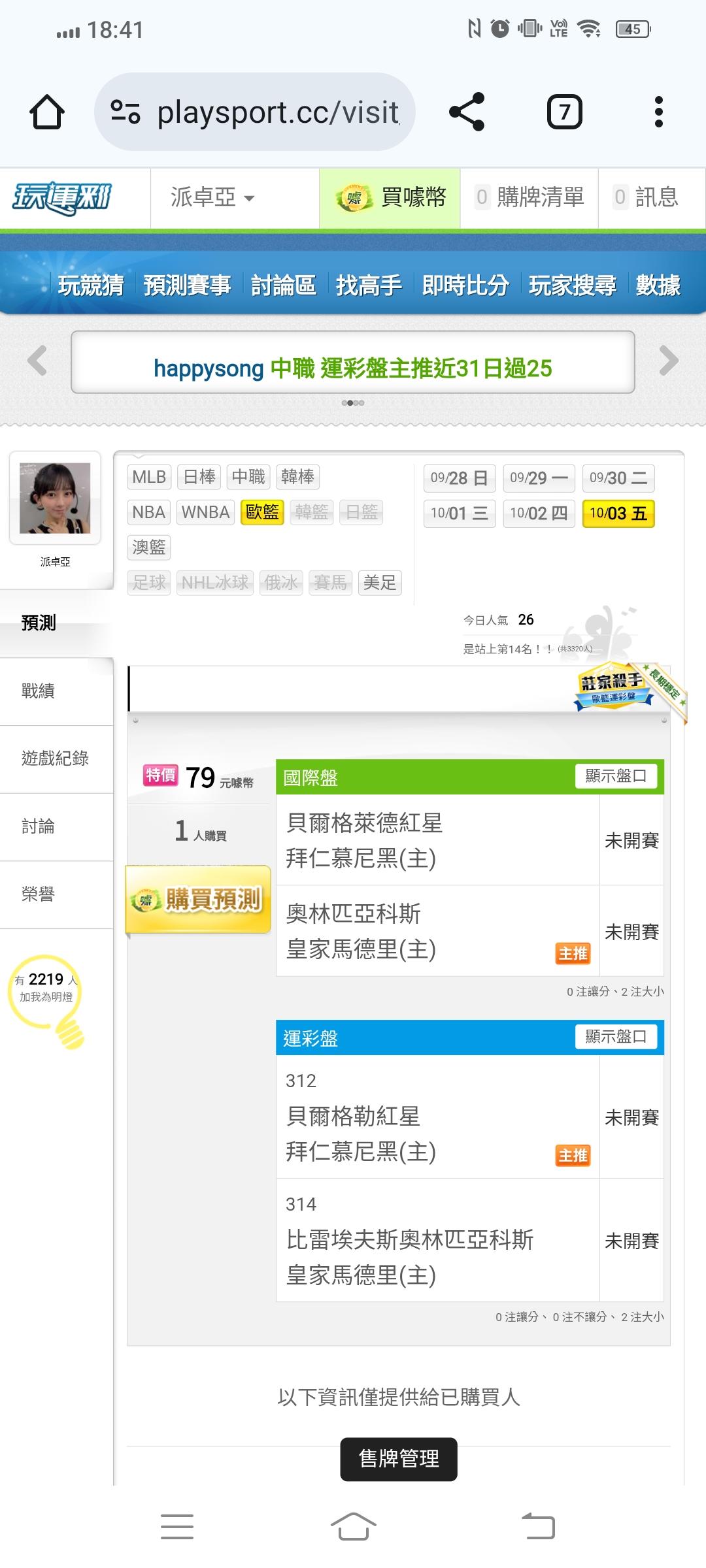Tap the share icon in the browser bar
Screen dimensions: 706x1568
467,112
